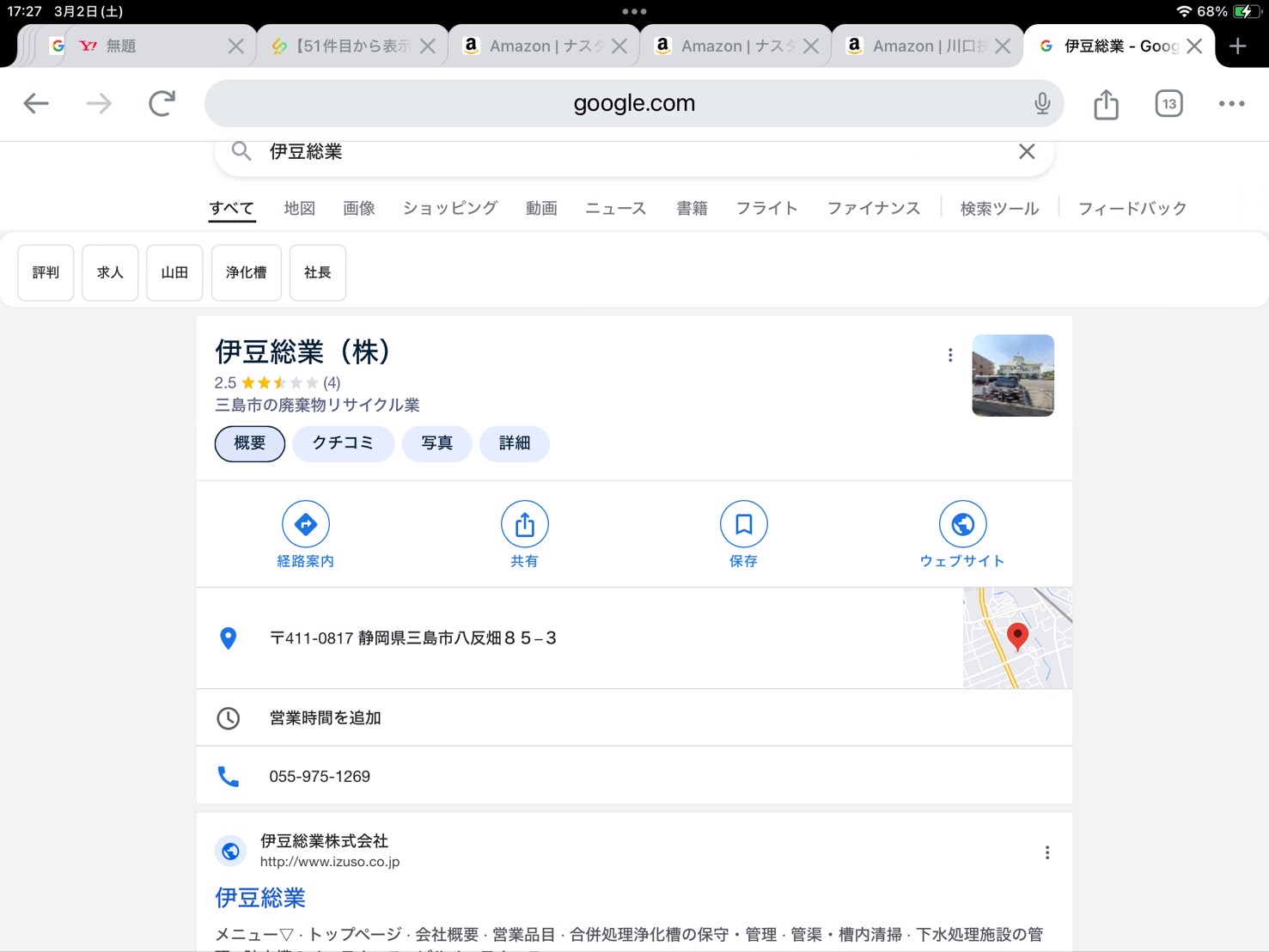Click 営業時間を追加 to add hours

[326, 718]
